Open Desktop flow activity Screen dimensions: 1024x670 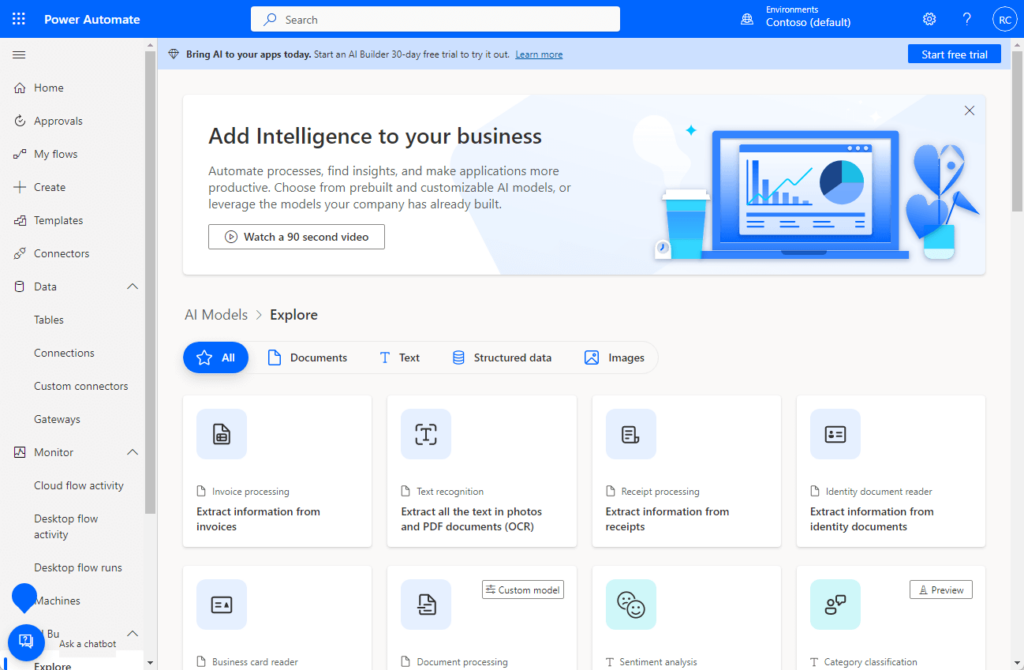(66, 526)
